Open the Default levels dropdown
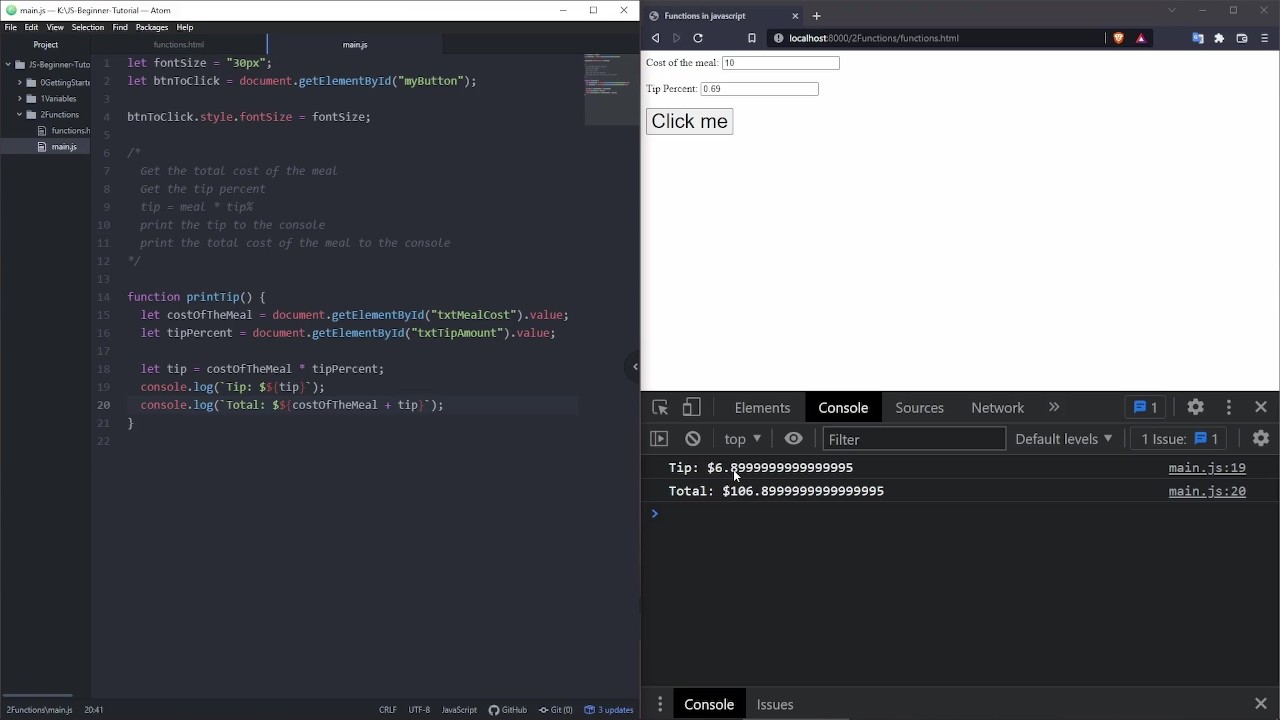The width and height of the screenshot is (1280, 720). coord(1064,439)
